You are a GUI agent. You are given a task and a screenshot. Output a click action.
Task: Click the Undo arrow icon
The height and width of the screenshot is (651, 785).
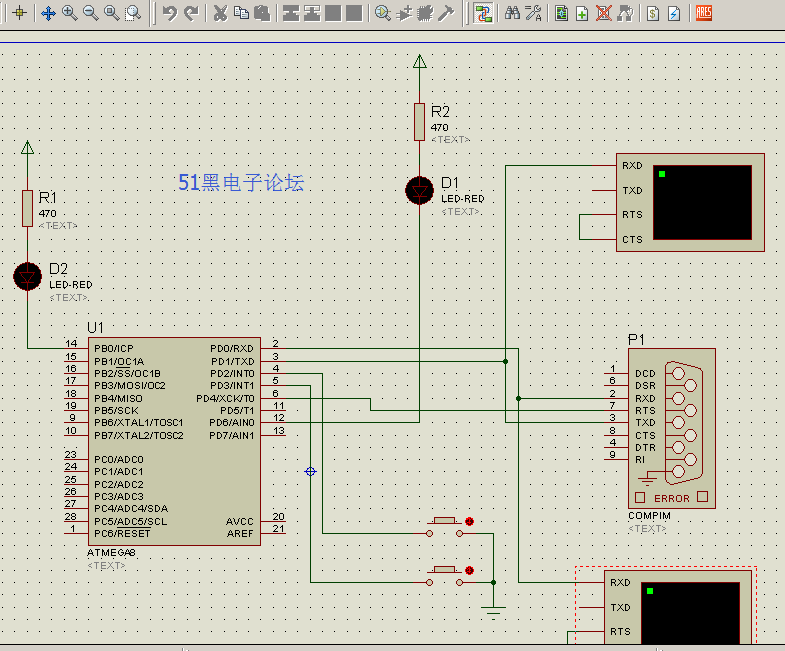pyautogui.click(x=169, y=13)
